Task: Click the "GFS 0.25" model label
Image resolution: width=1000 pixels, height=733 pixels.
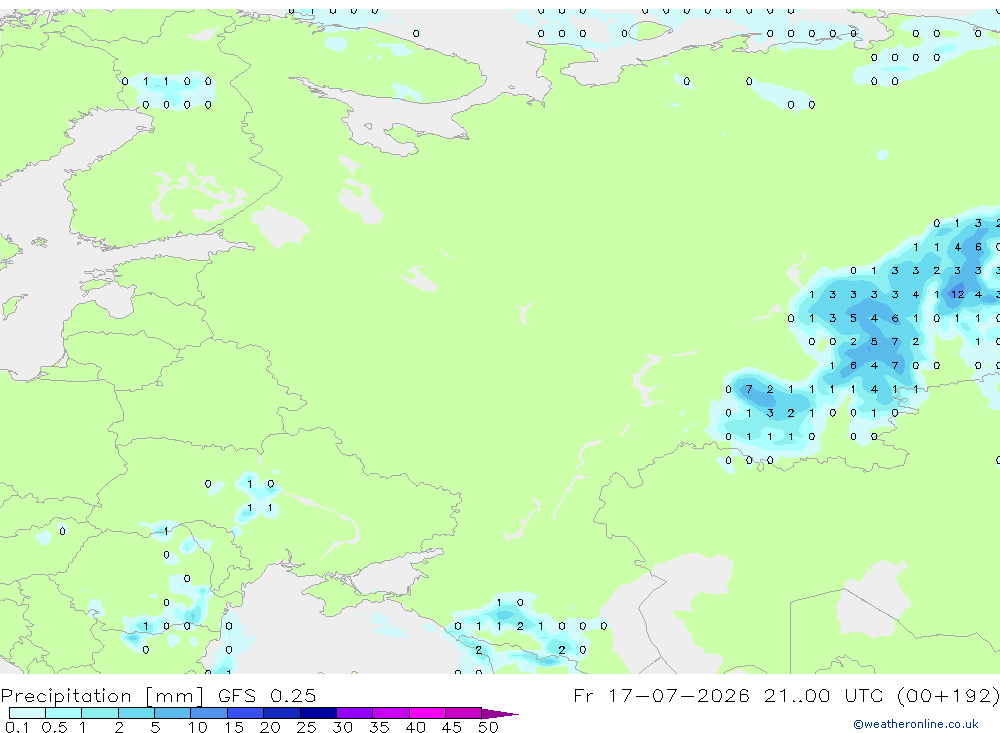Action: pos(267,695)
